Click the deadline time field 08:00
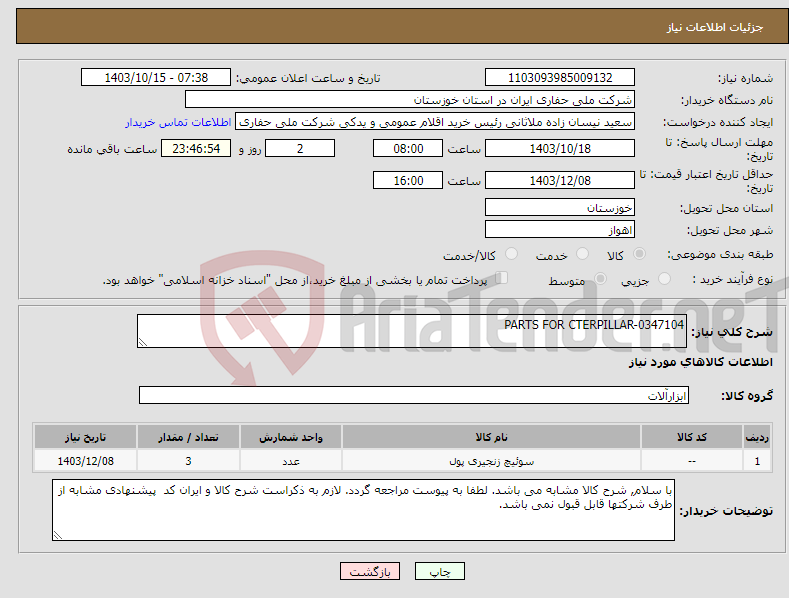Viewport: 789px width, 598px height. coord(408,148)
